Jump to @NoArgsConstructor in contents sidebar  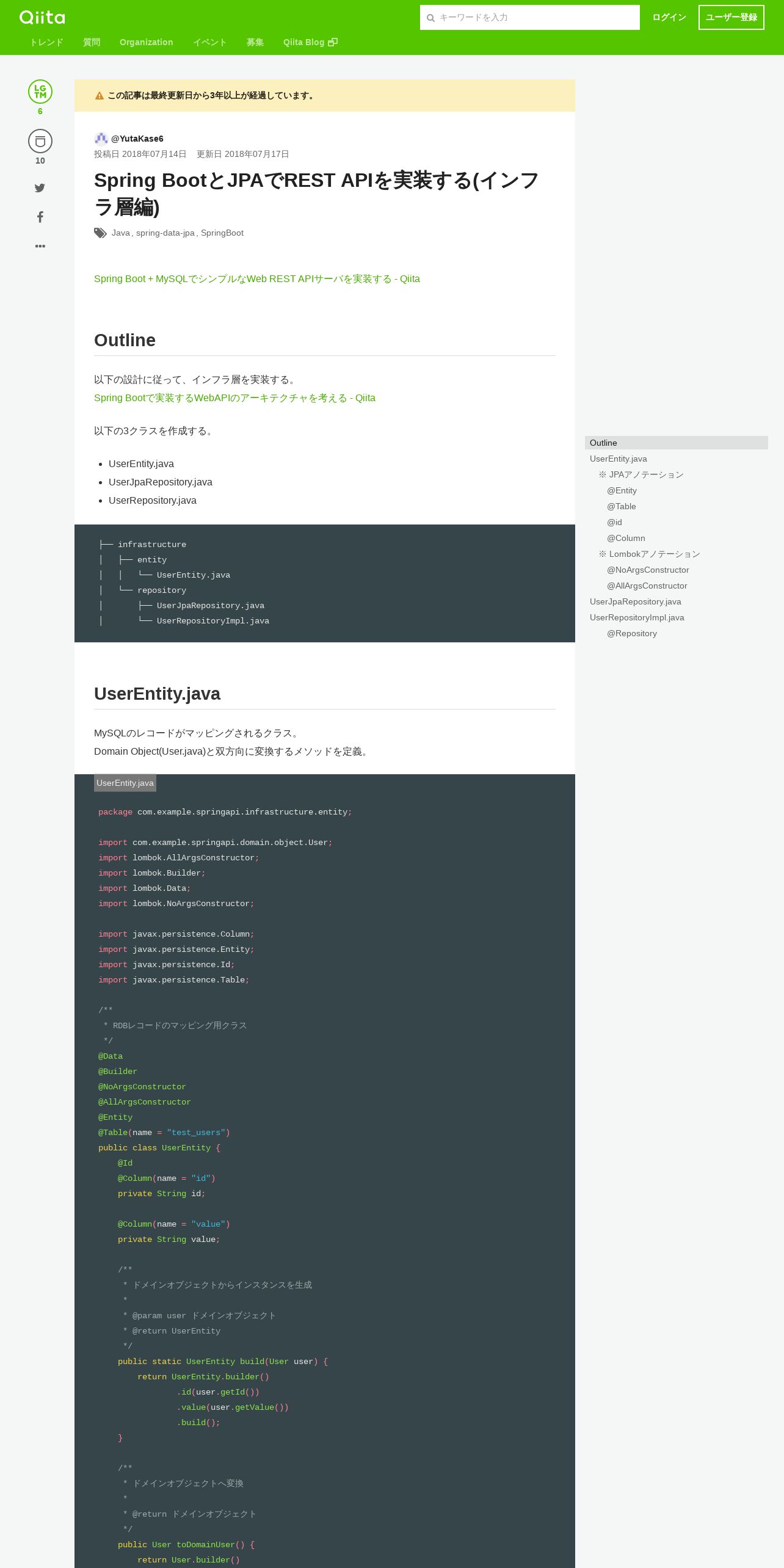pyautogui.click(x=648, y=570)
